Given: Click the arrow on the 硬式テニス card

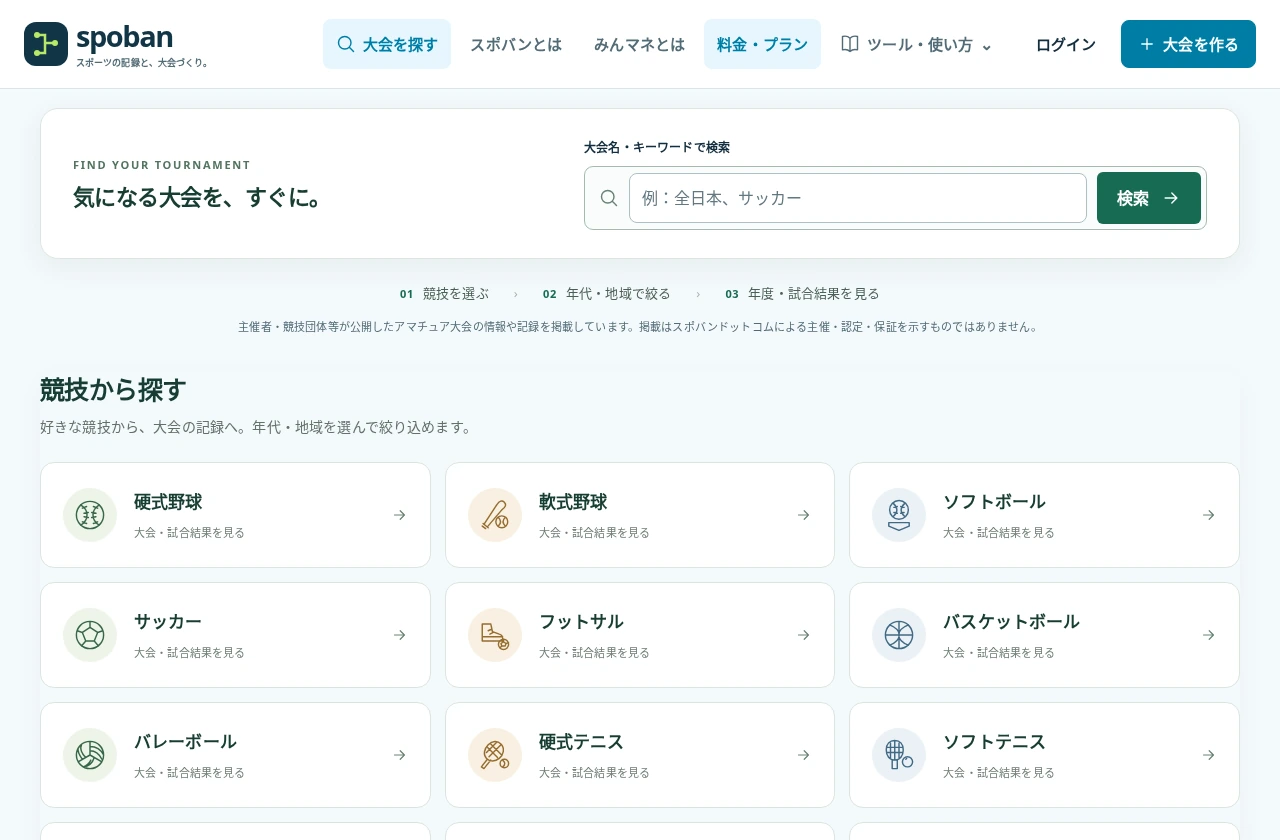Looking at the screenshot, I should 803,755.
